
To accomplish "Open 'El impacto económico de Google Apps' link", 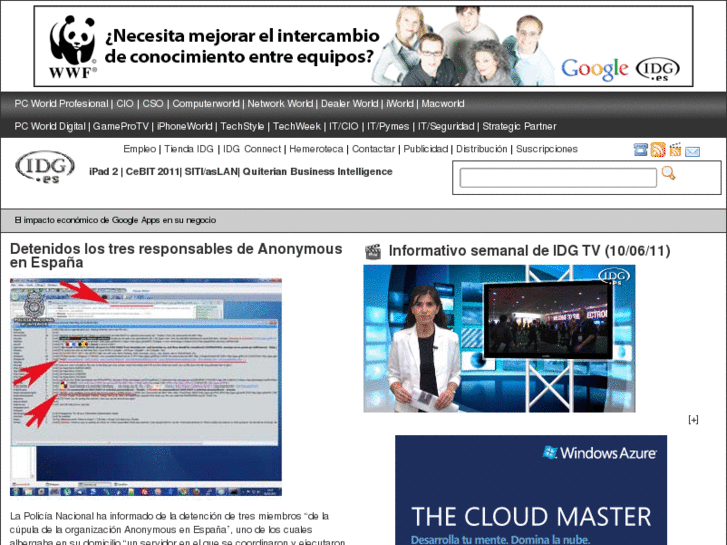I will coord(115,220).
